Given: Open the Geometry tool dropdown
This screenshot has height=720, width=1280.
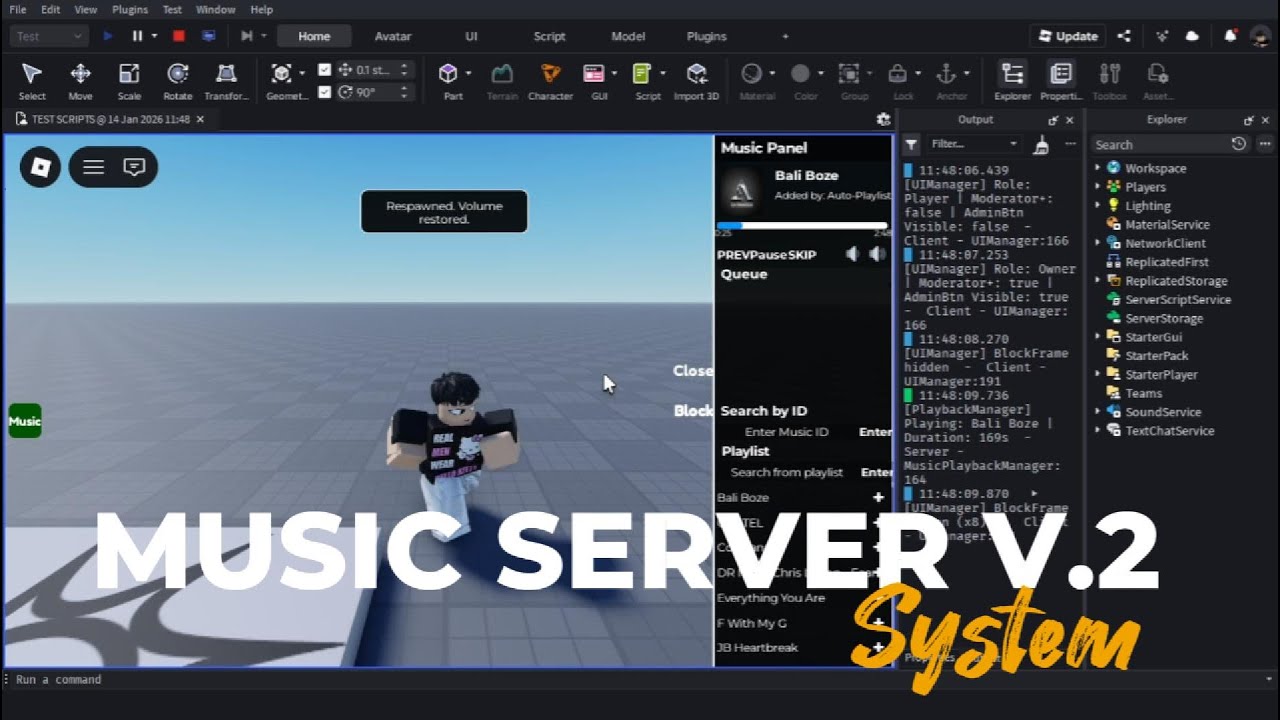Looking at the screenshot, I should tap(302, 73).
